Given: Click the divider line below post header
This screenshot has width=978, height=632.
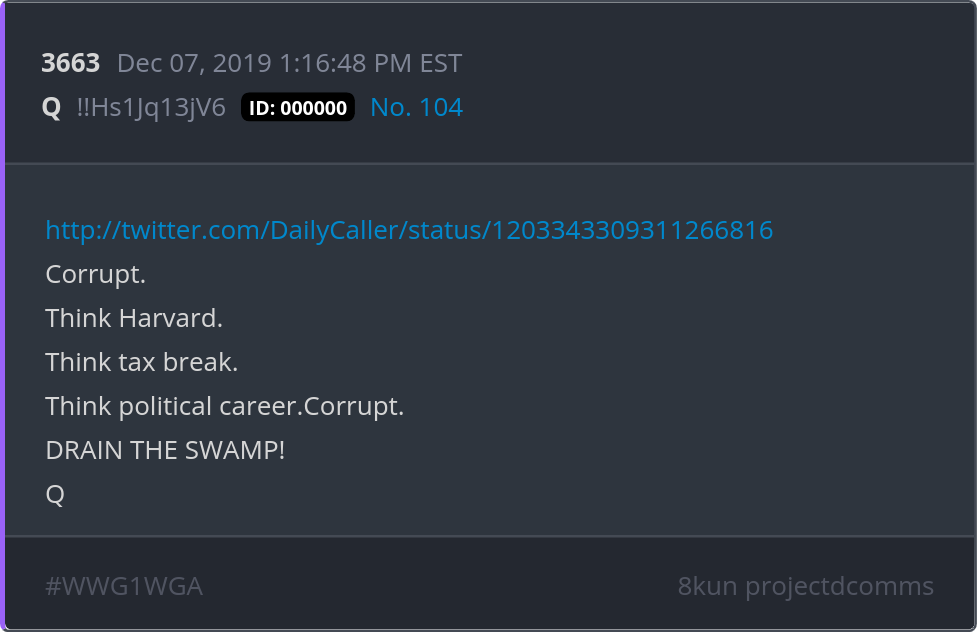Looking at the screenshot, I should (x=489, y=163).
